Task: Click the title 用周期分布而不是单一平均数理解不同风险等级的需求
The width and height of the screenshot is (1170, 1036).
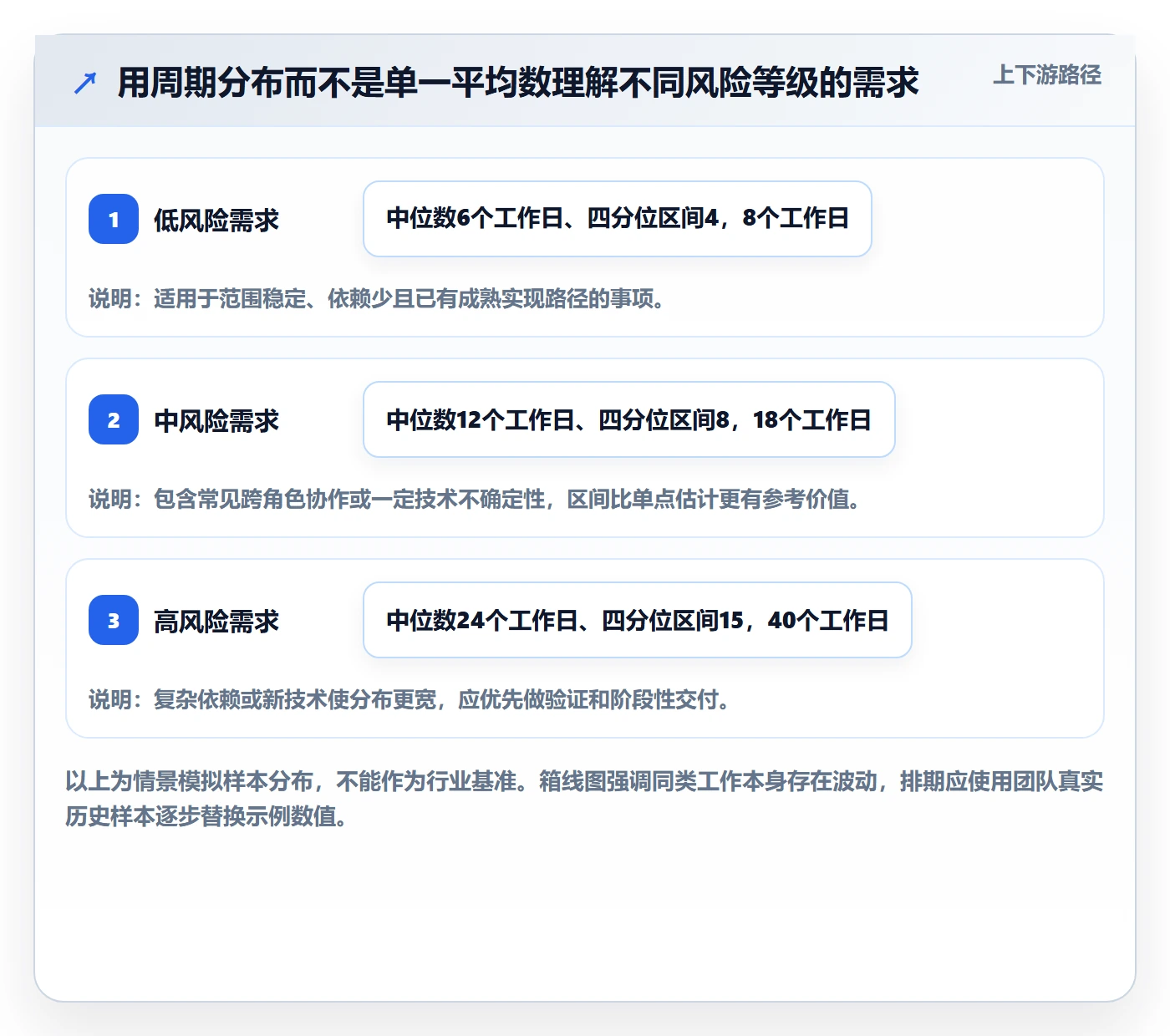Action: click(518, 83)
